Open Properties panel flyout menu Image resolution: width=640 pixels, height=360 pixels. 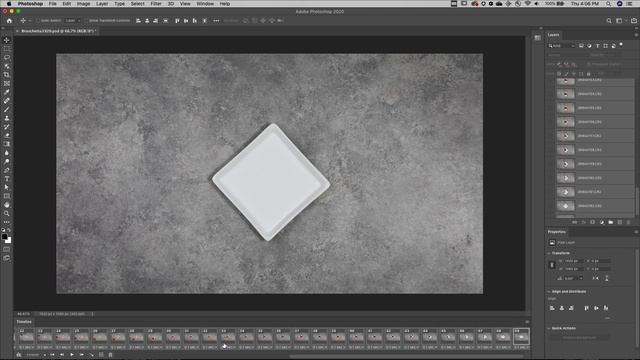[636, 232]
